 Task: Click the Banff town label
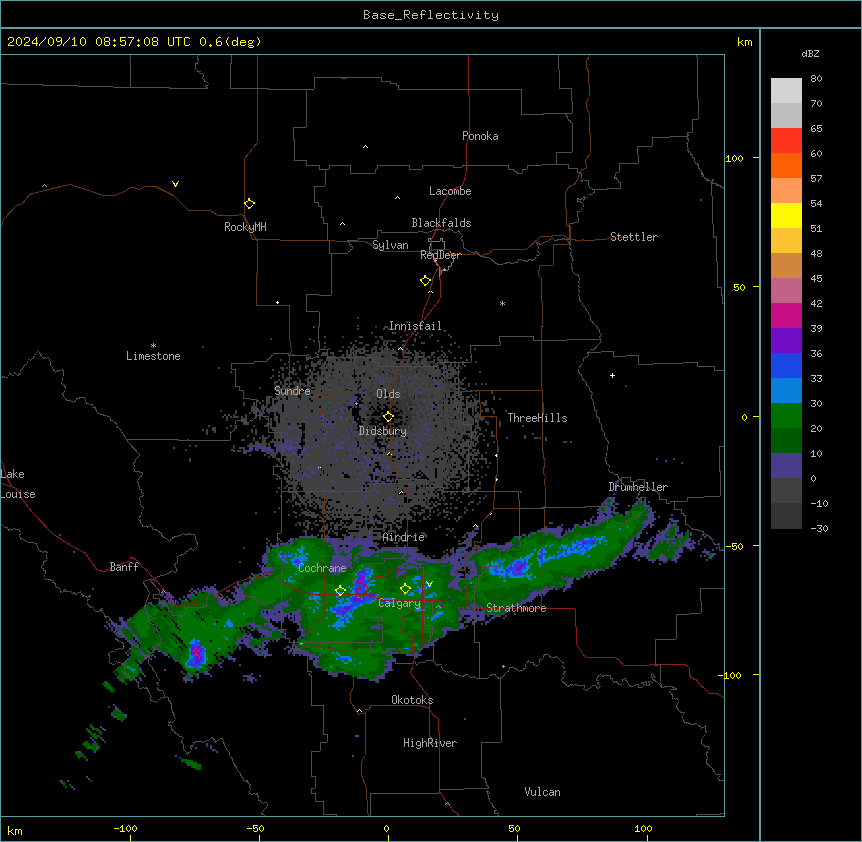tap(124, 567)
